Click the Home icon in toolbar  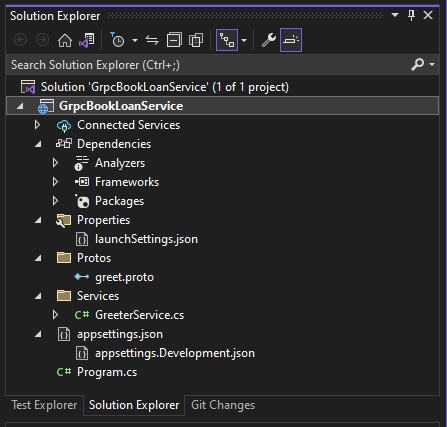click(x=65, y=40)
